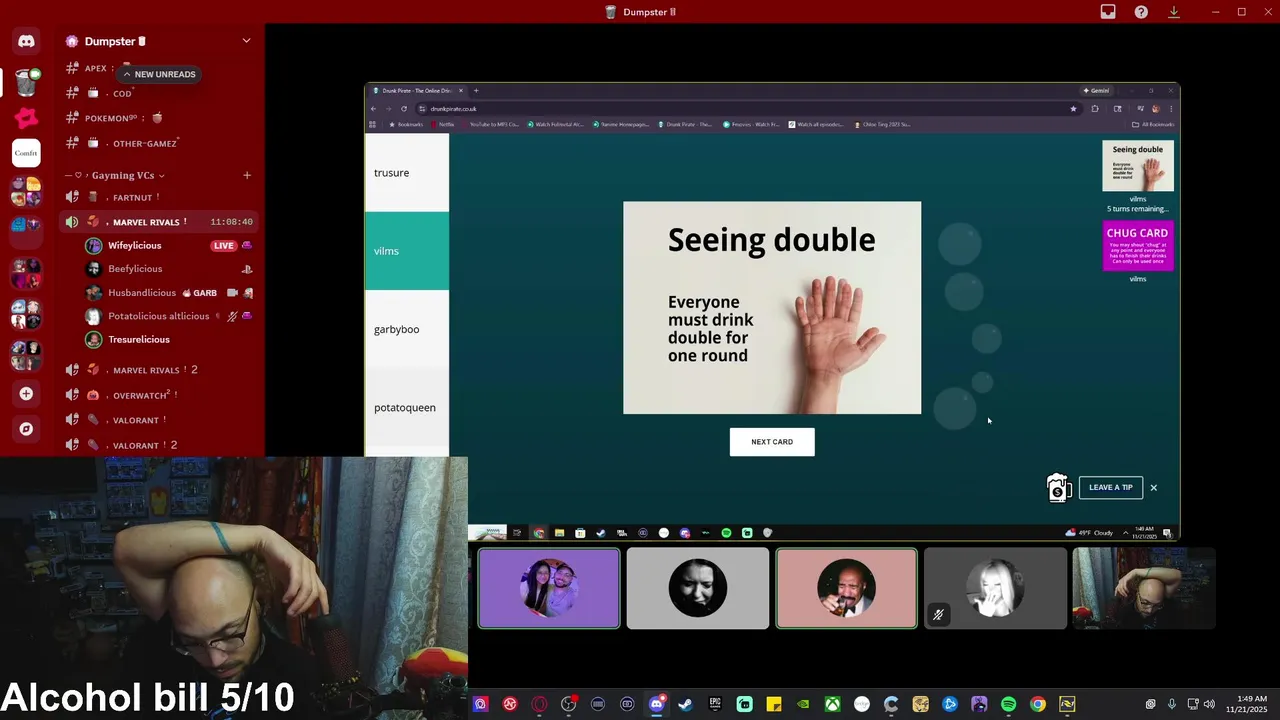This screenshot has height=720, width=1280.
Task: Open Discord inbox icon in title bar
Action: click(x=1108, y=12)
